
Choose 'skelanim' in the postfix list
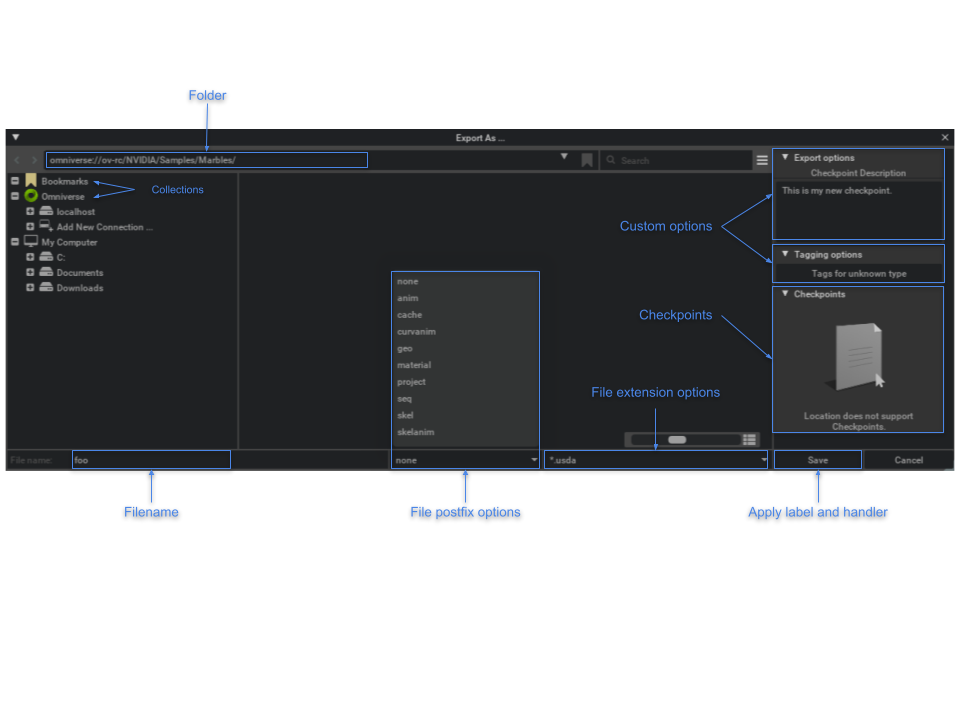pyautogui.click(x=416, y=432)
